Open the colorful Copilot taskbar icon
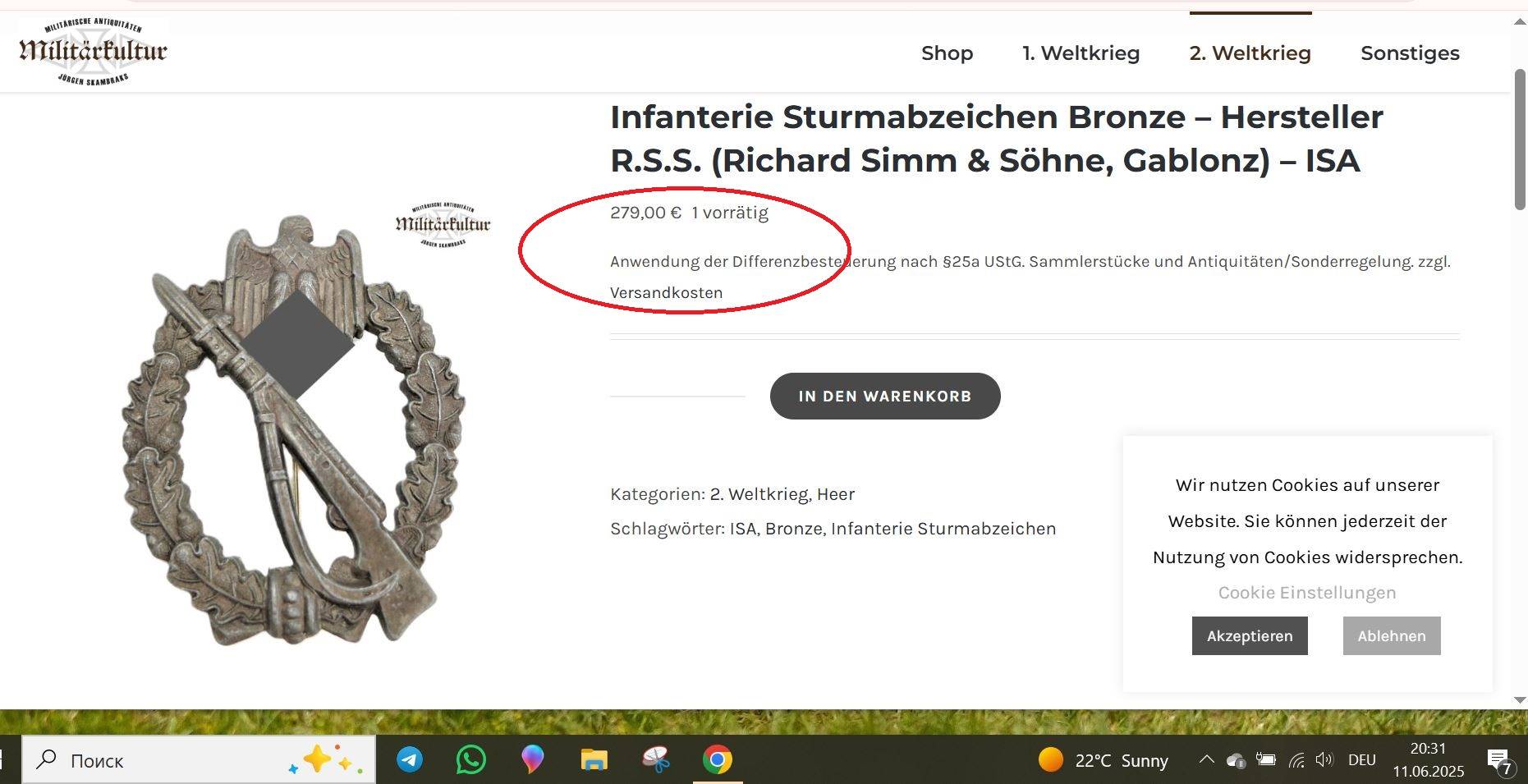Screen dimensions: 1528x784 tap(532, 759)
